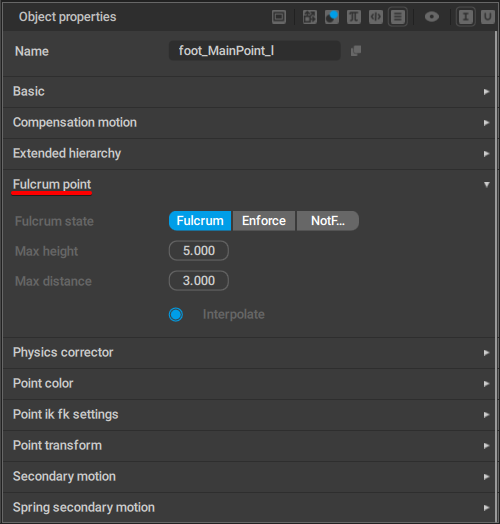Click the shapes with arrows icon
Viewport: 500px width, 524px height.
[x=309, y=17]
